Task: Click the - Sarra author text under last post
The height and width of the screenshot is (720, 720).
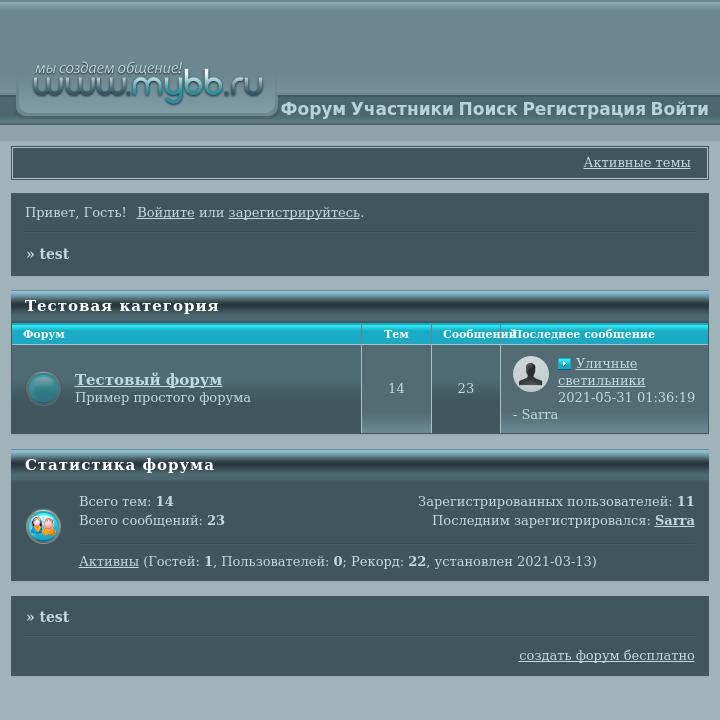Action: point(535,415)
